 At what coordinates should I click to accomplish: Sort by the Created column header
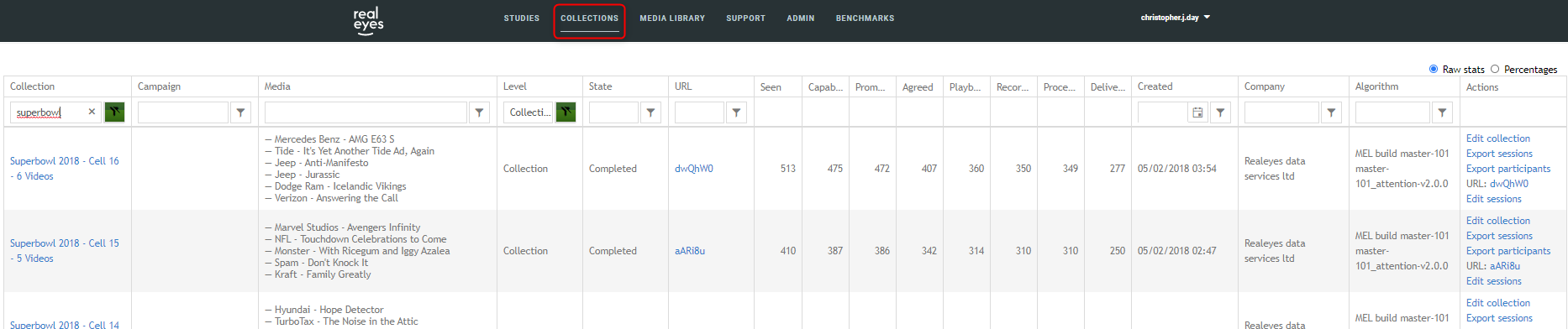coord(1155,86)
